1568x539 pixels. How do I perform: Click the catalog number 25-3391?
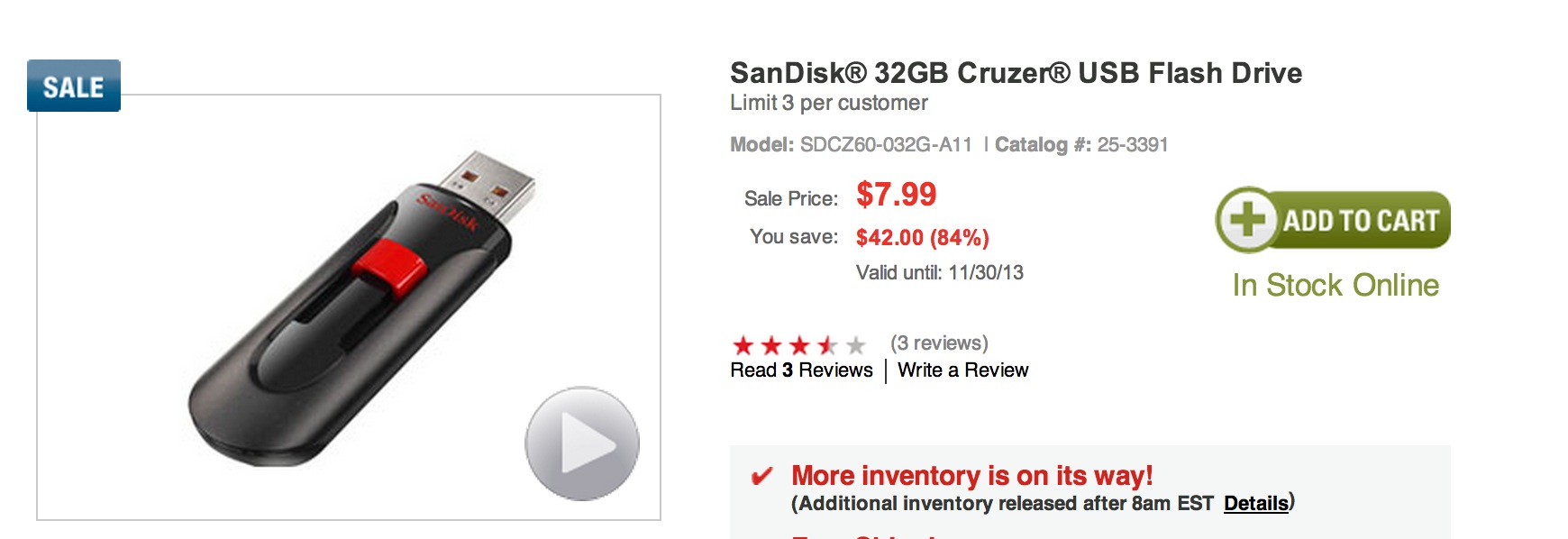click(1132, 145)
